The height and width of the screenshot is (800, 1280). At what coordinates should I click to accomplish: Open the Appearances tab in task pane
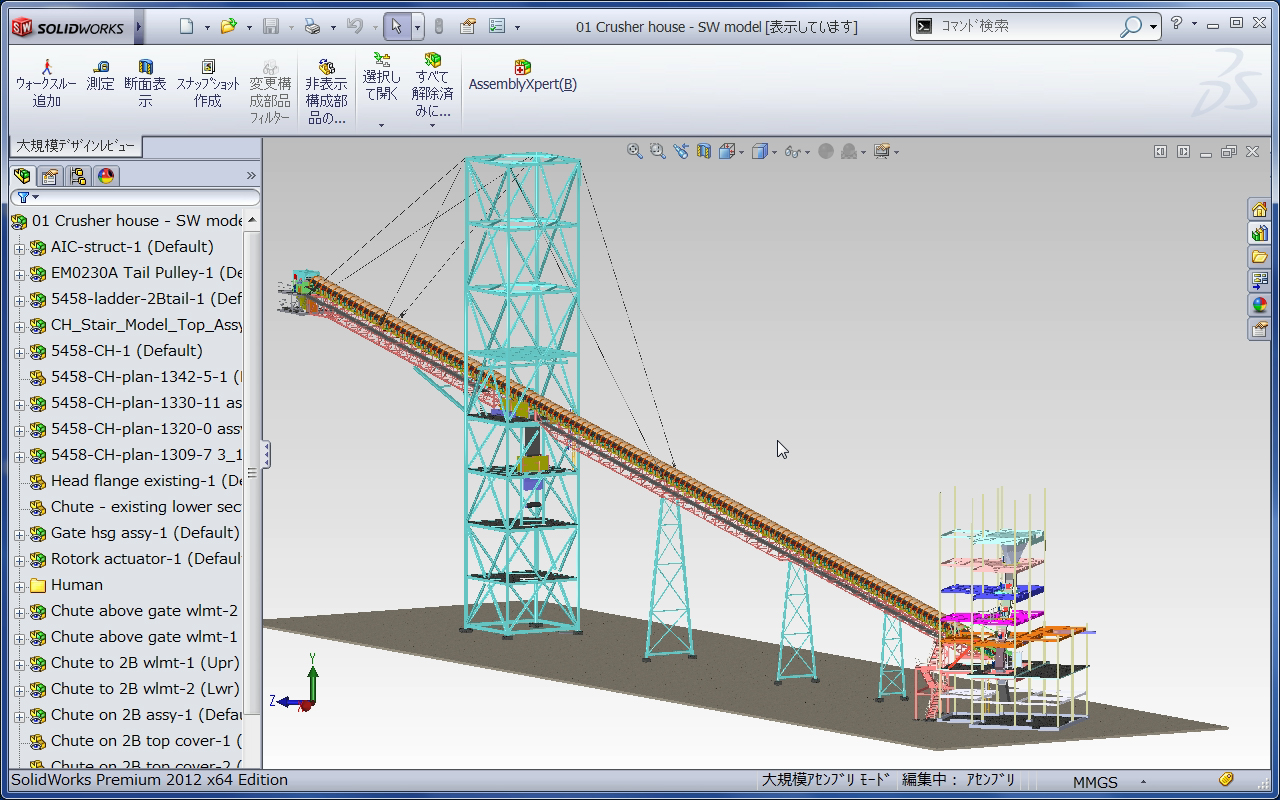[1259, 305]
